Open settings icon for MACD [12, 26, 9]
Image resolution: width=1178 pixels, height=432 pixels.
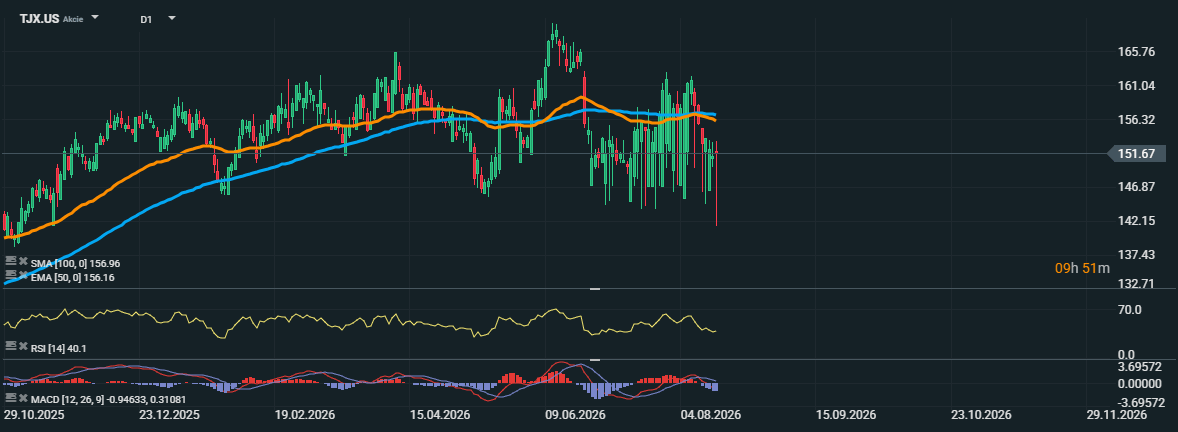(11, 397)
